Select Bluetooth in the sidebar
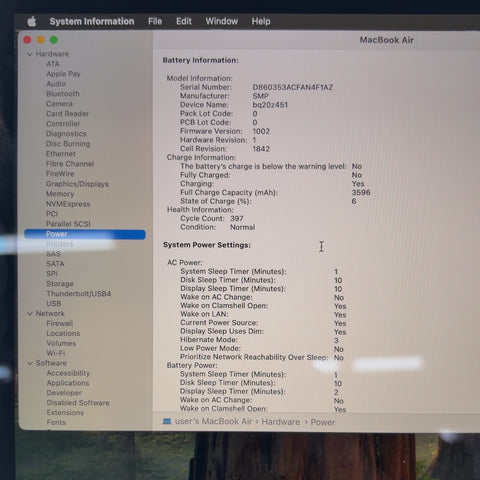 click(63, 94)
